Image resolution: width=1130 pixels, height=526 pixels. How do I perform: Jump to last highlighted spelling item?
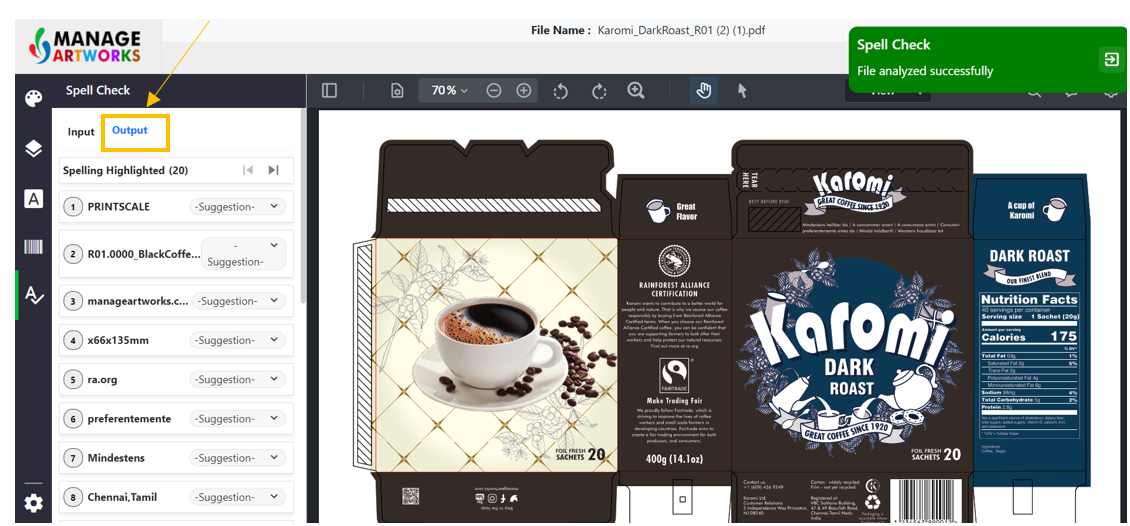point(273,170)
